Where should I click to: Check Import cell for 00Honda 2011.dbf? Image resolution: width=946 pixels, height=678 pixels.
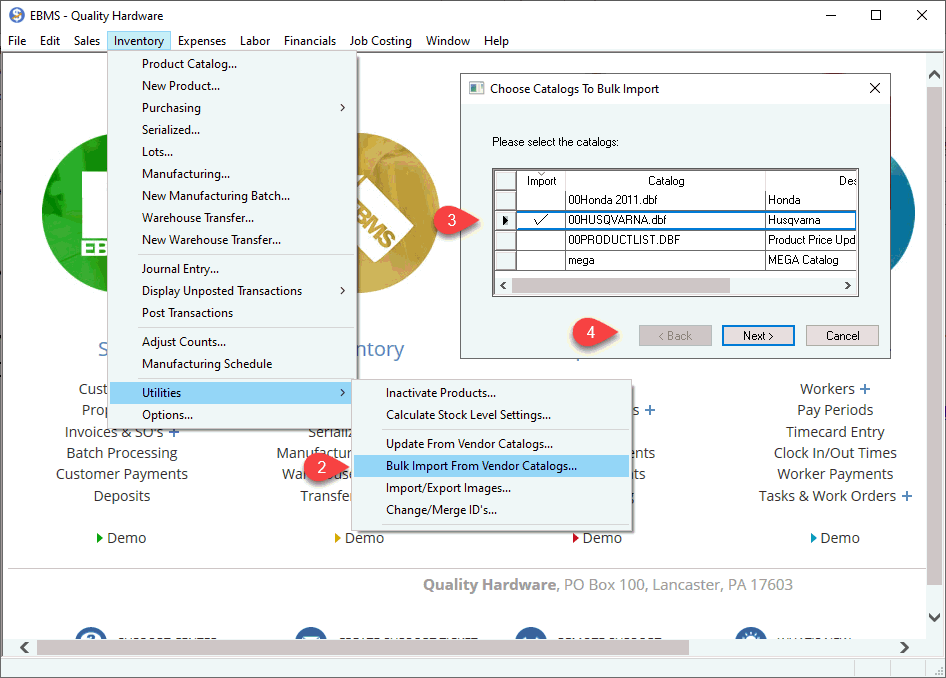pyautogui.click(x=541, y=200)
